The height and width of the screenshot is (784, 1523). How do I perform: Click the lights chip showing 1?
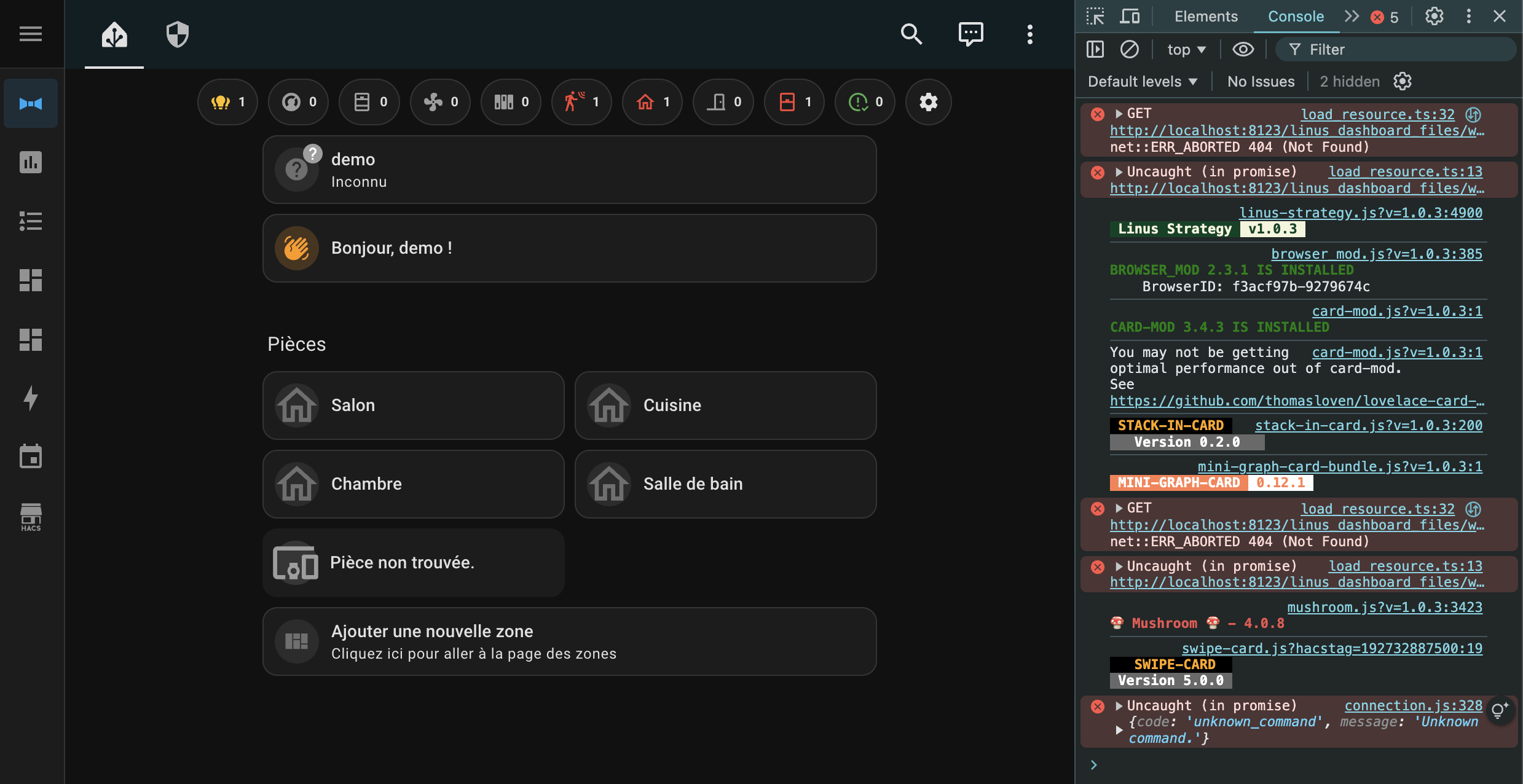(x=228, y=102)
